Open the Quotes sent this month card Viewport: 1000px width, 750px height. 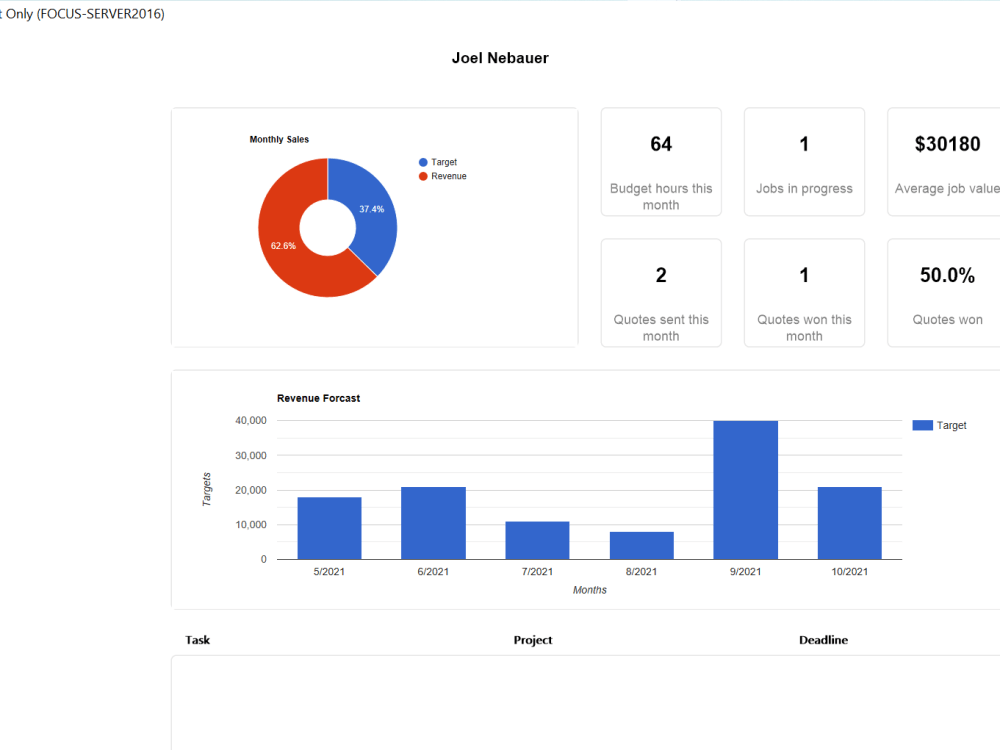point(661,293)
